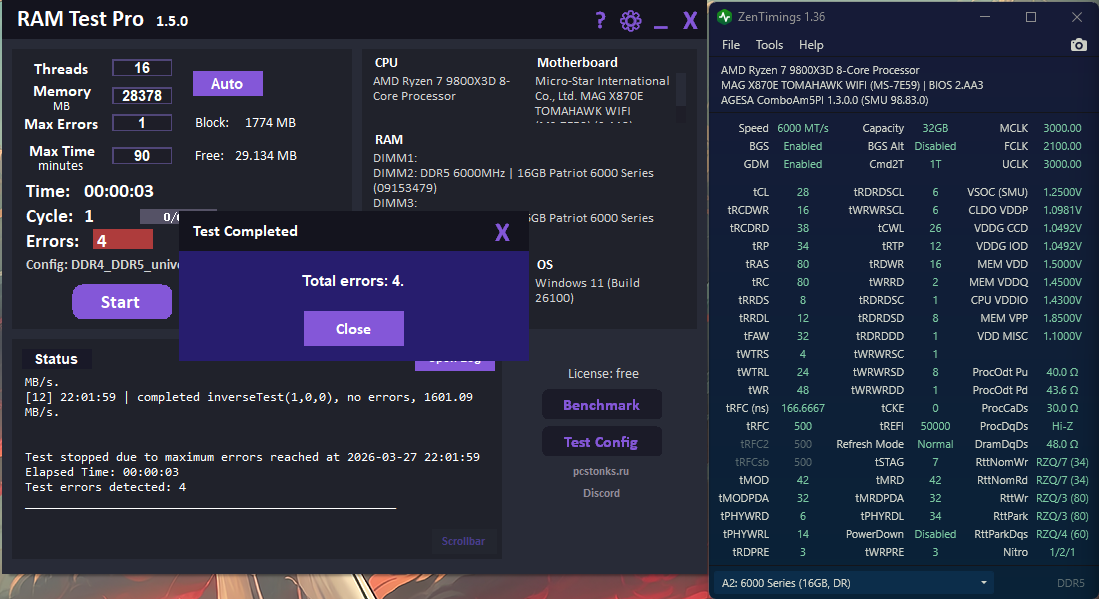The width and height of the screenshot is (1099, 599).
Task: Close RAM Test Pro with purple X
Action: pos(690,21)
